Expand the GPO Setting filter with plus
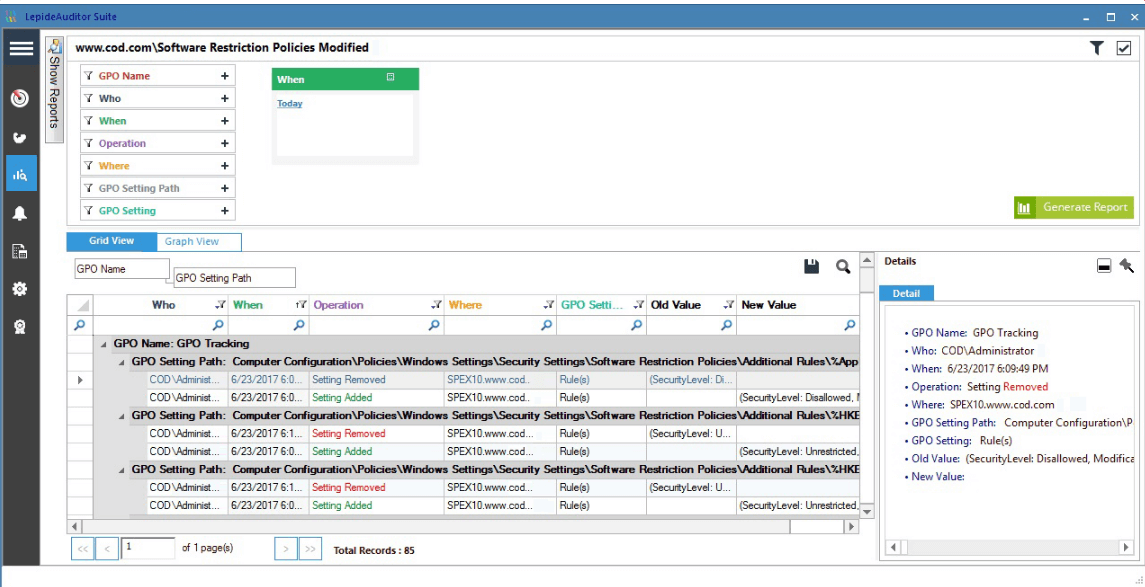This screenshot has width=1145, height=587. pyautogui.click(x=225, y=211)
